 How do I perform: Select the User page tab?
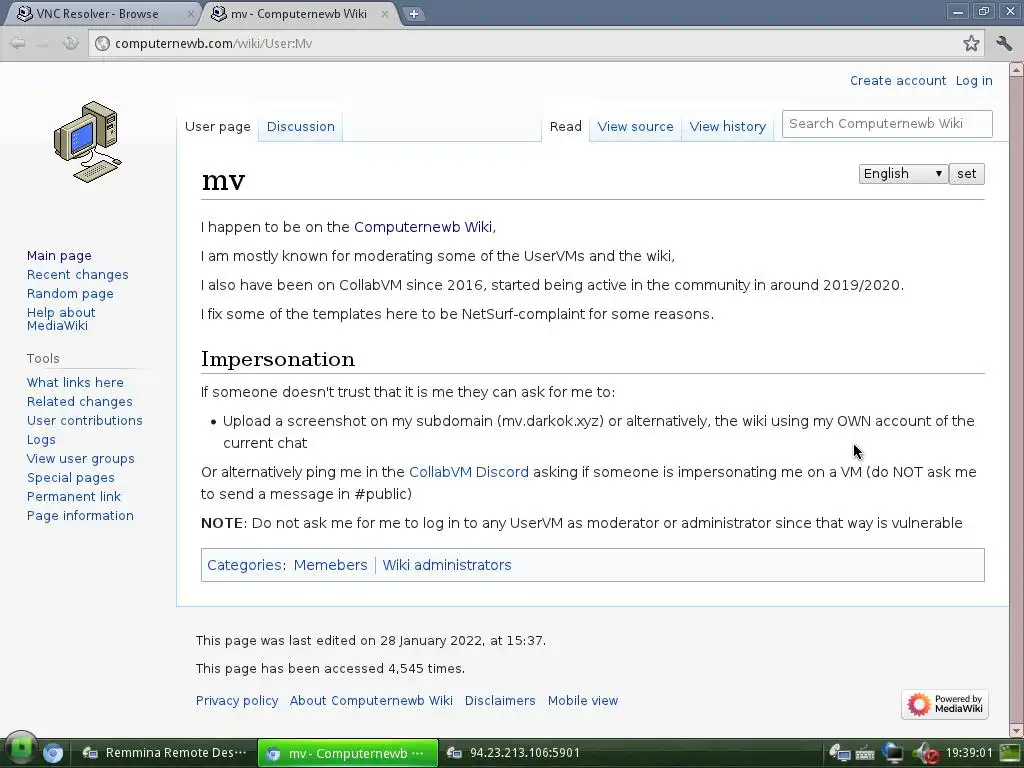pyautogui.click(x=217, y=127)
